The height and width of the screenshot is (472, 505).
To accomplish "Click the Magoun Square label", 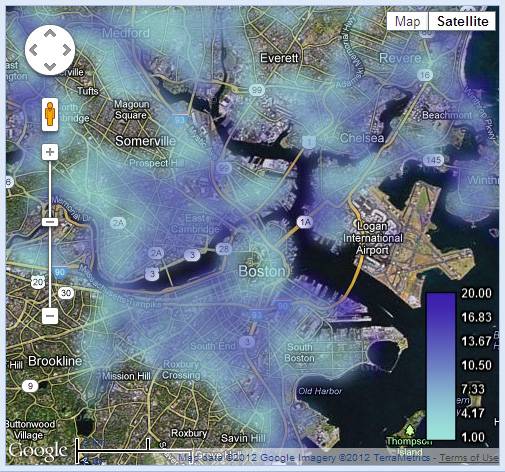I will coord(131,110).
